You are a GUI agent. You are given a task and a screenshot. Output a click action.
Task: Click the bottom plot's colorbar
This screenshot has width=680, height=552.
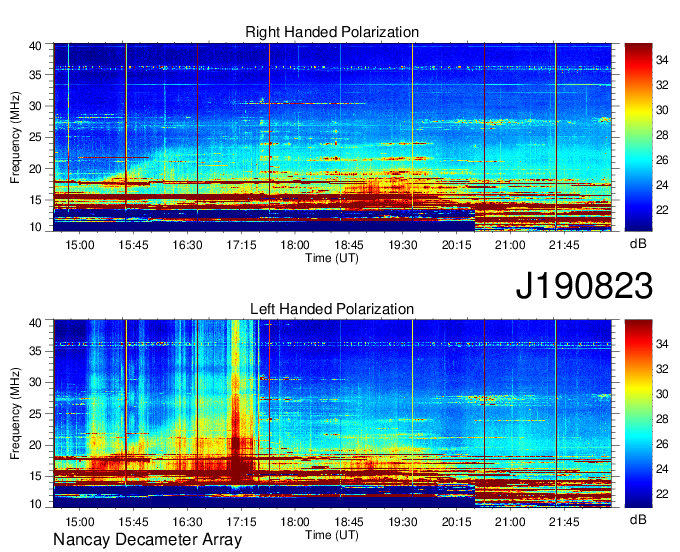(x=638, y=414)
